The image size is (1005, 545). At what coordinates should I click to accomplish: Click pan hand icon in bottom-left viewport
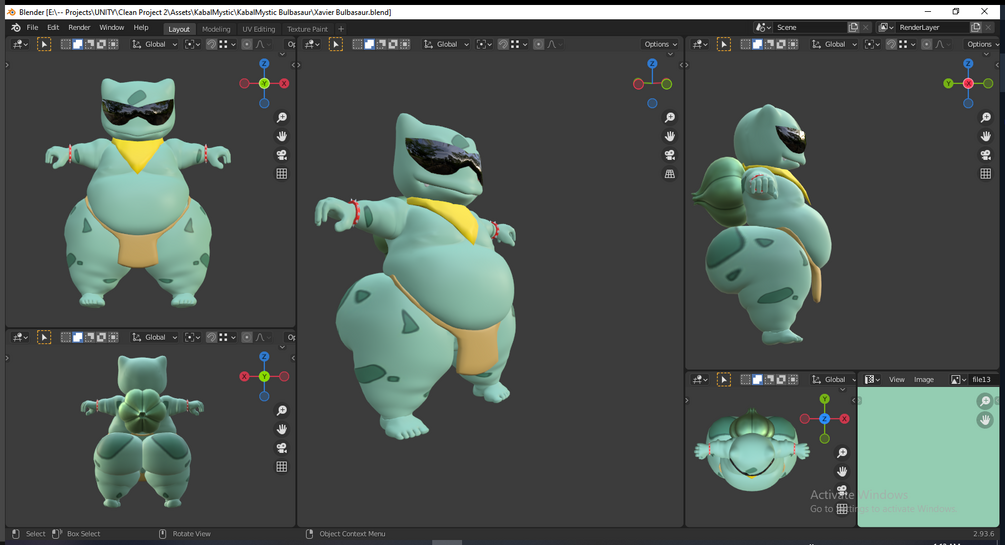click(x=281, y=429)
